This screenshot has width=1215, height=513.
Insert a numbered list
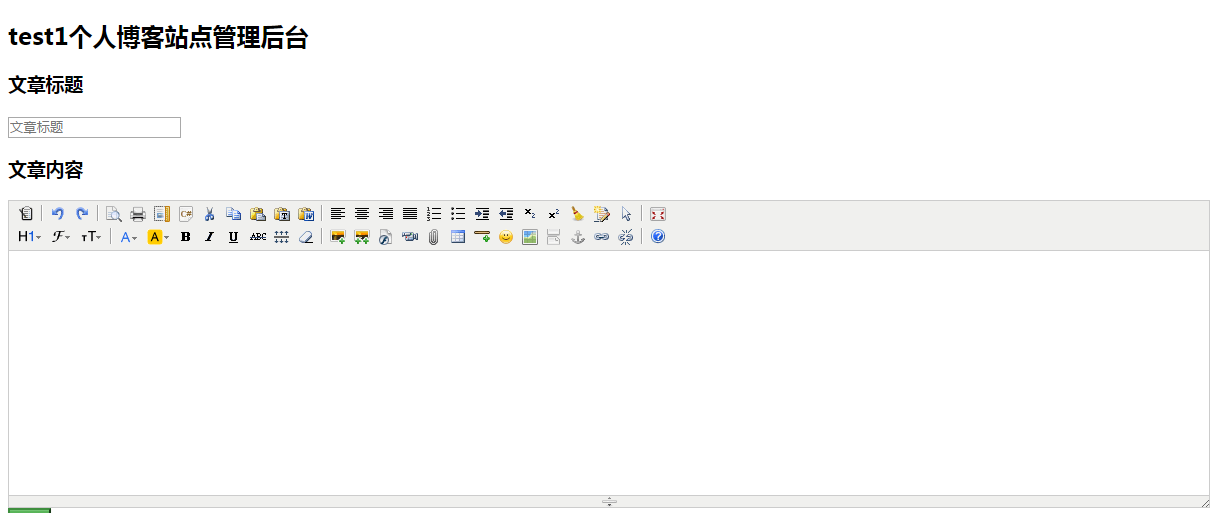point(434,213)
